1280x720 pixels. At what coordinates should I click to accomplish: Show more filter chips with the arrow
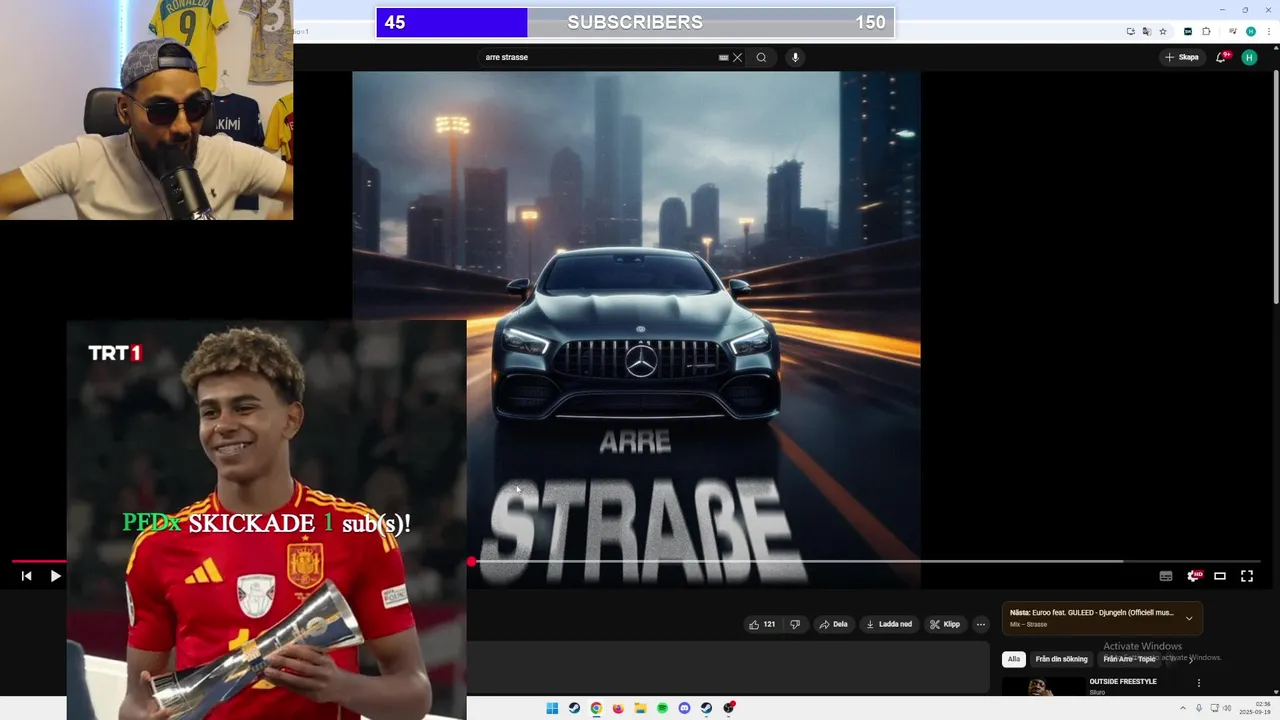(x=1191, y=659)
